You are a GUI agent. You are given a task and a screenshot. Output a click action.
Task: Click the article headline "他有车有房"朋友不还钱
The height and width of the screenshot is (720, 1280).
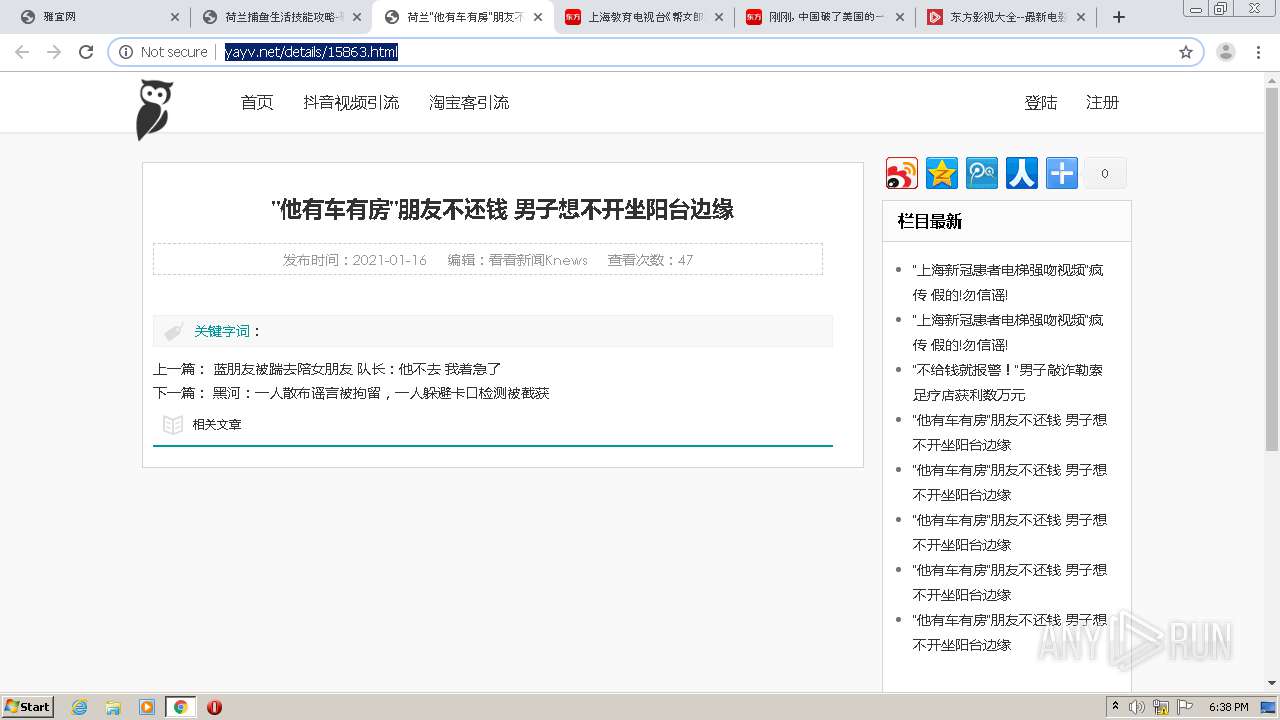pos(503,209)
